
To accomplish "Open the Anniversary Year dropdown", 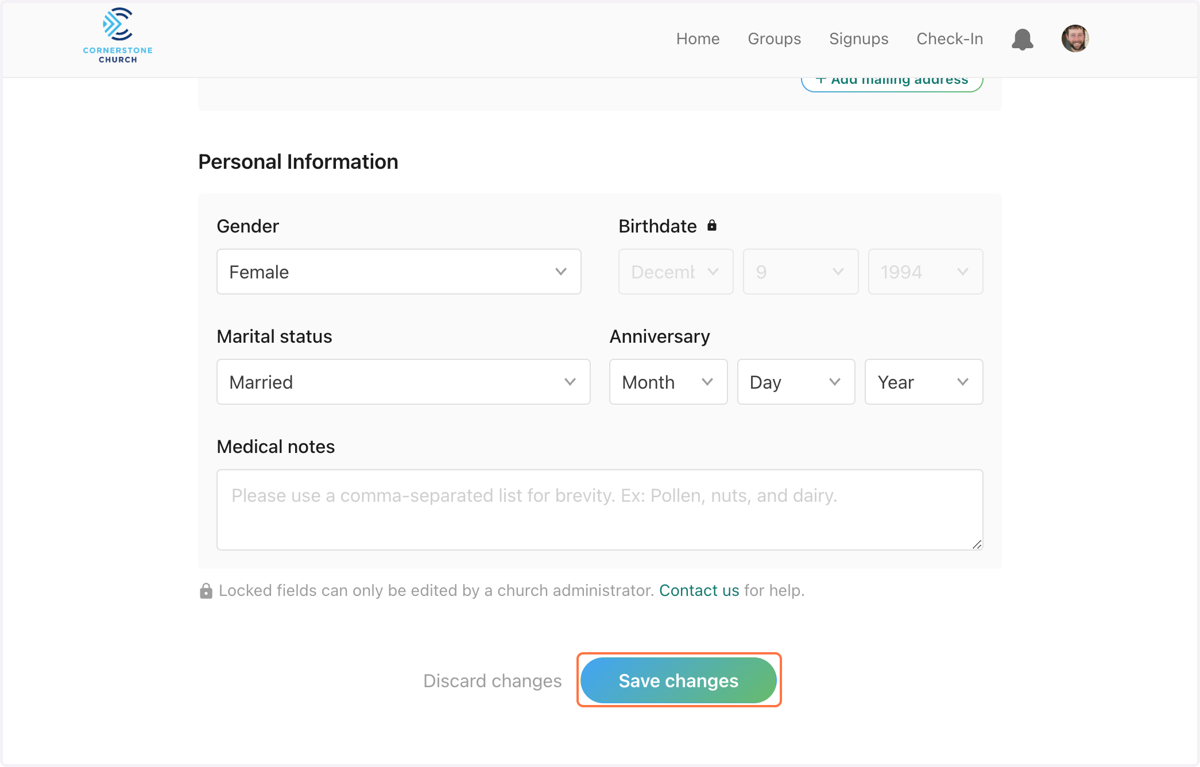I will [x=924, y=382].
